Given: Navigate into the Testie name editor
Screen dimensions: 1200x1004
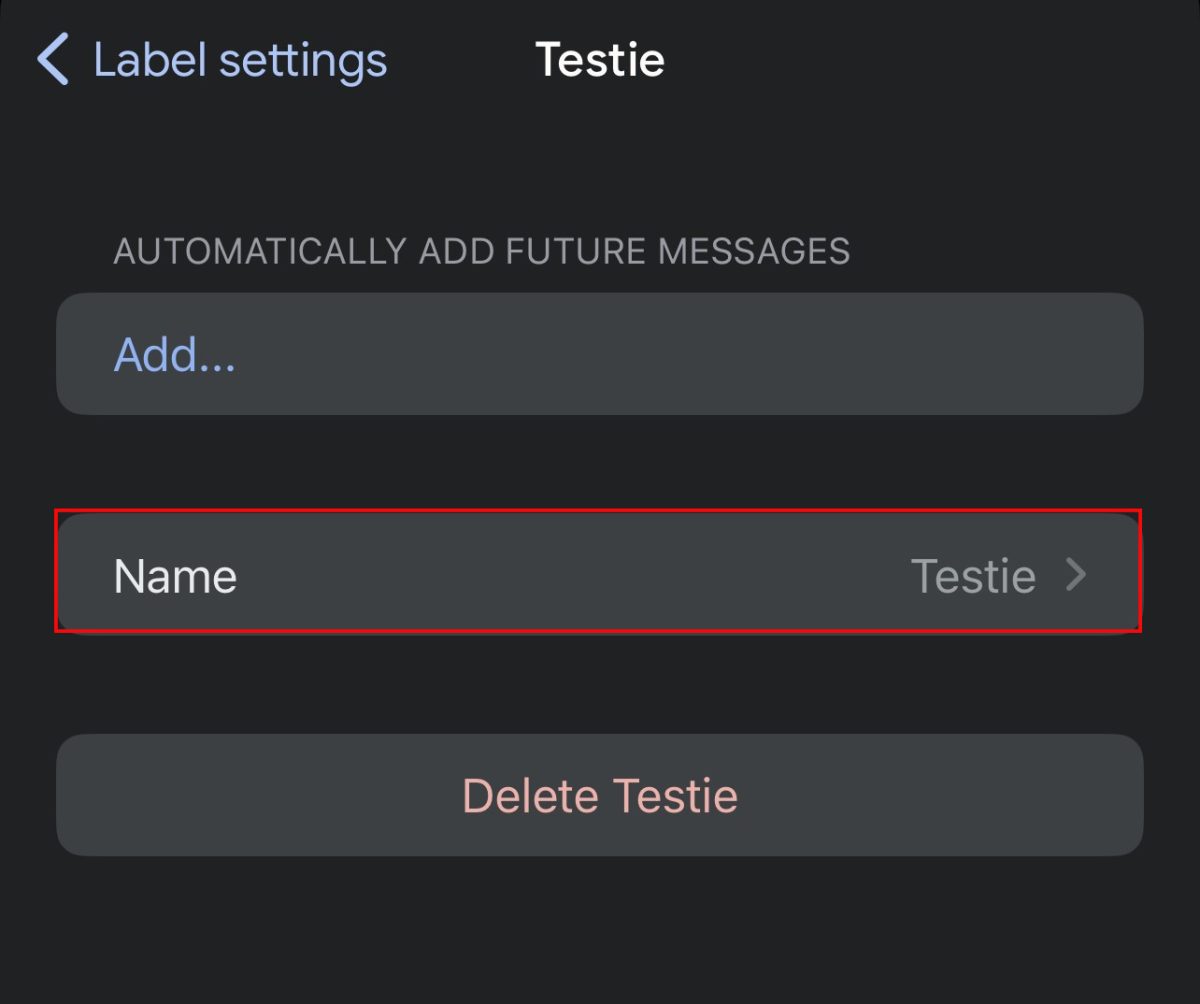Looking at the screenshot, I should point(600,574).
